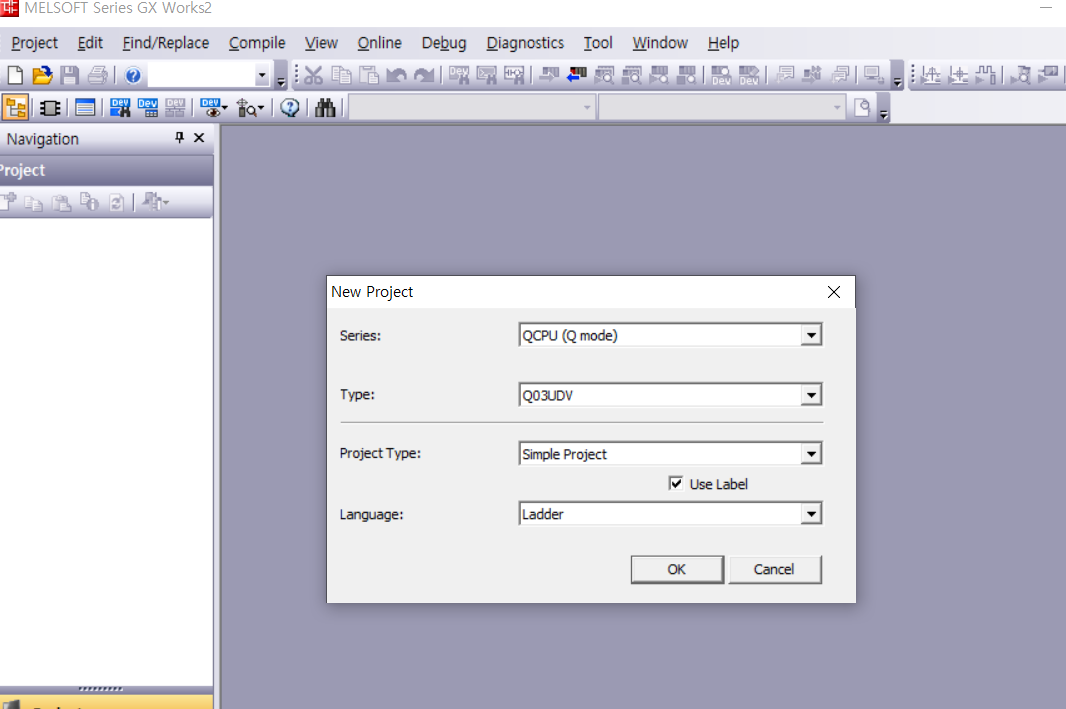Open the Type dropdown showing Q03UDV

[811, 395]
